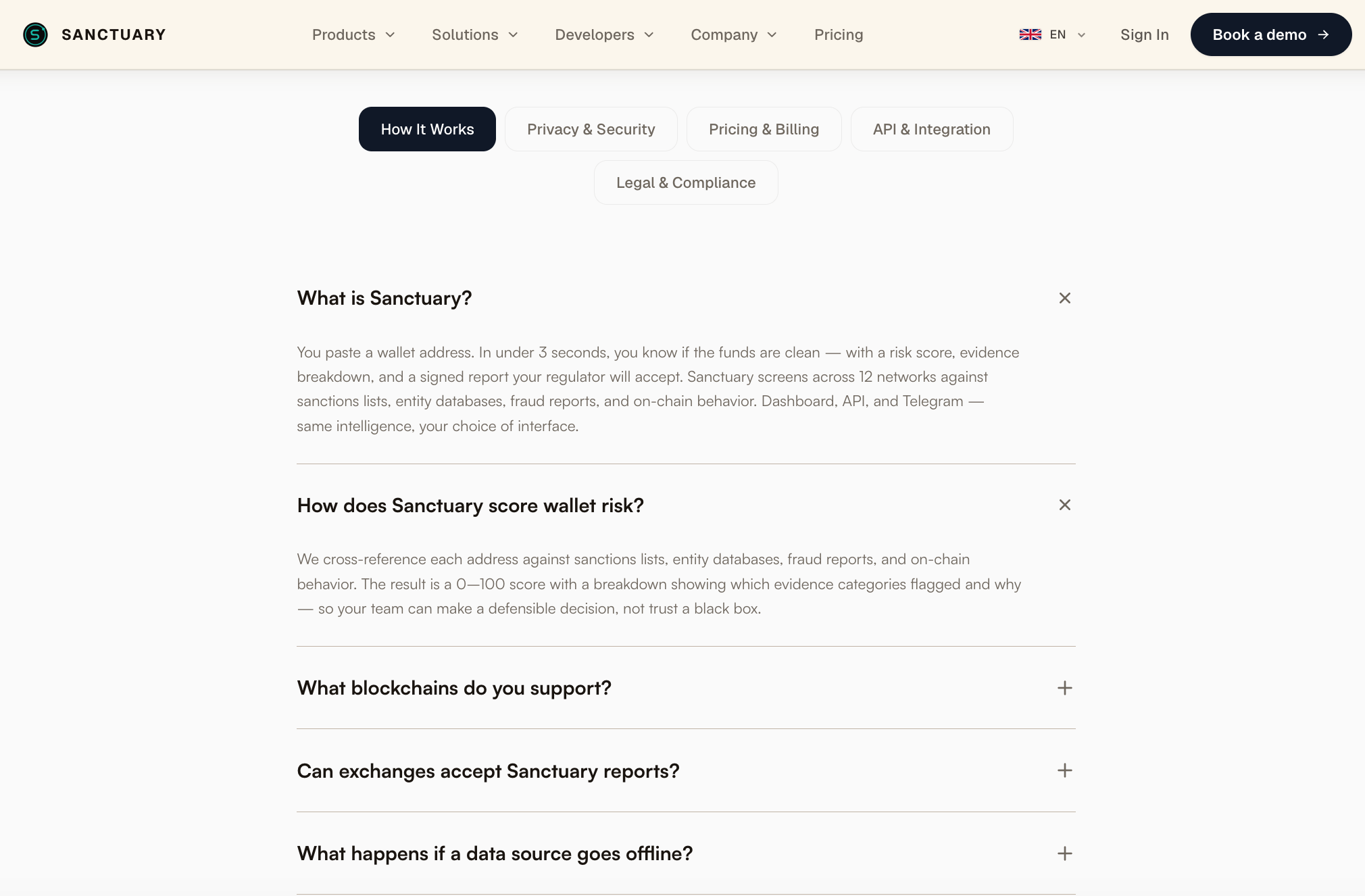Viewport: 1365px width, 896px height.
Task: Click the Sanctuary circular logo icon
Action: coord(35,34)
